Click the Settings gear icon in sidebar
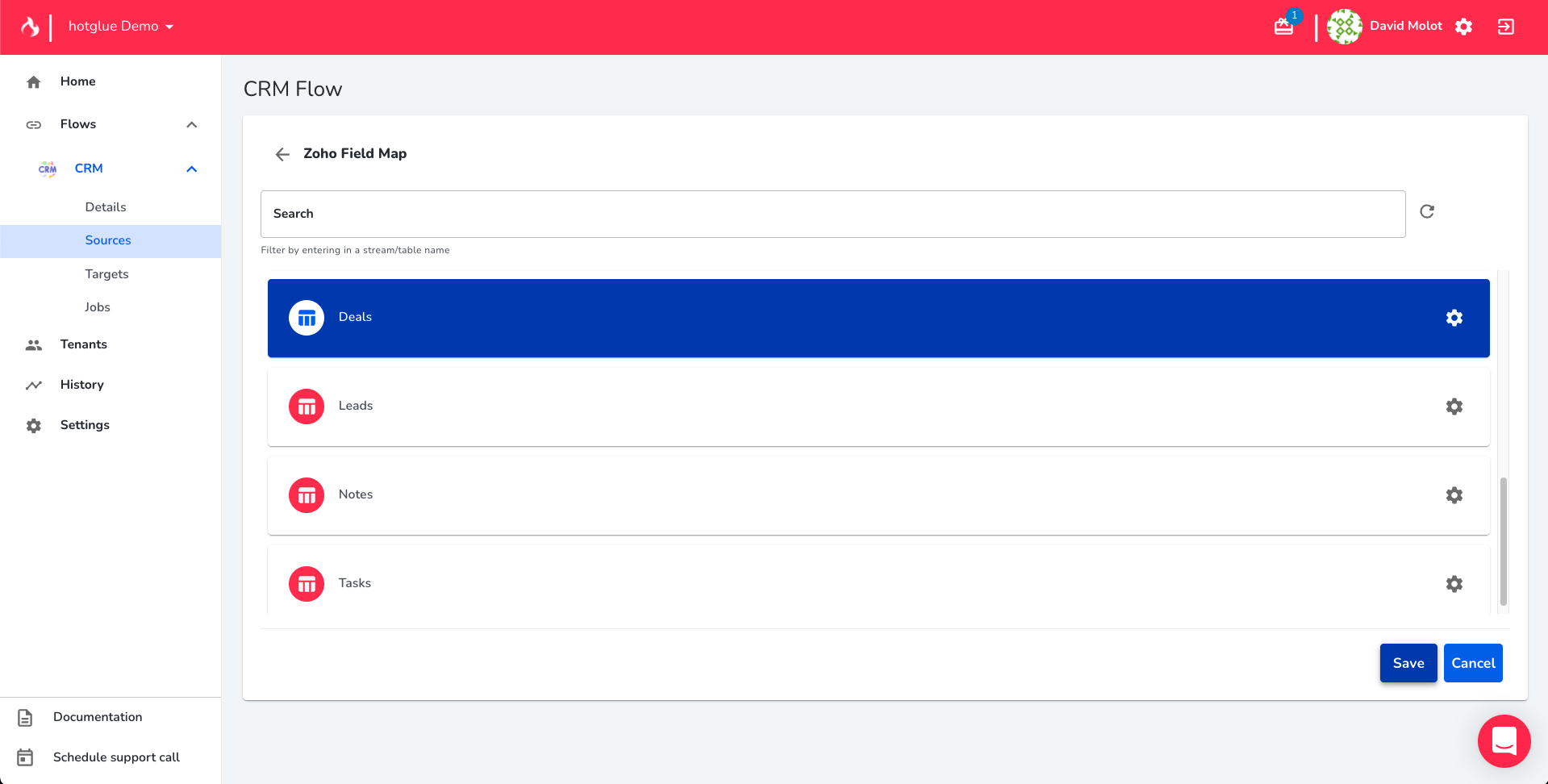 click(x=34, y=425)
